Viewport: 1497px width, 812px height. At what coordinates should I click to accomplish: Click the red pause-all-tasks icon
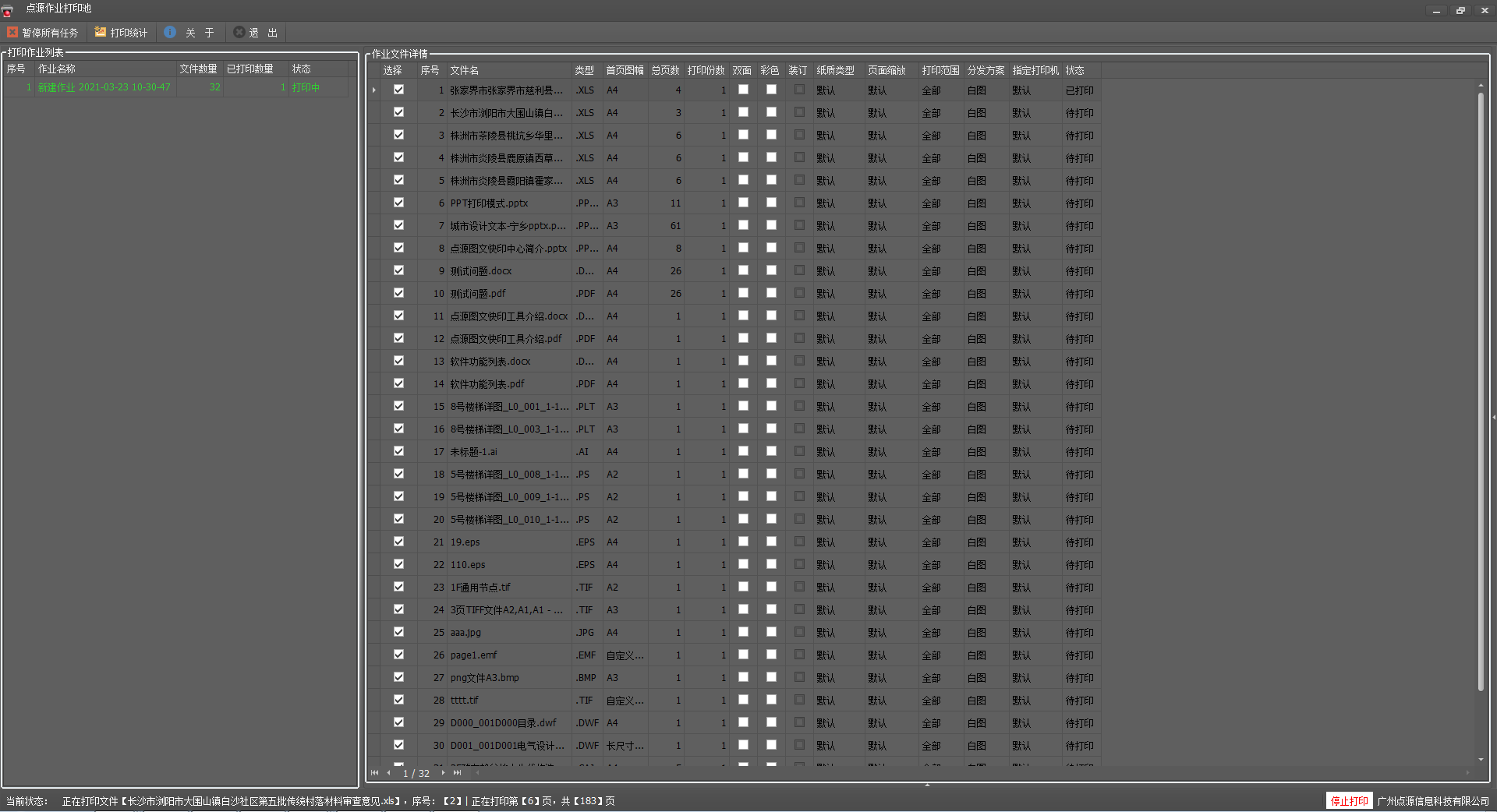pyautogui.click(x=12, y=32)
